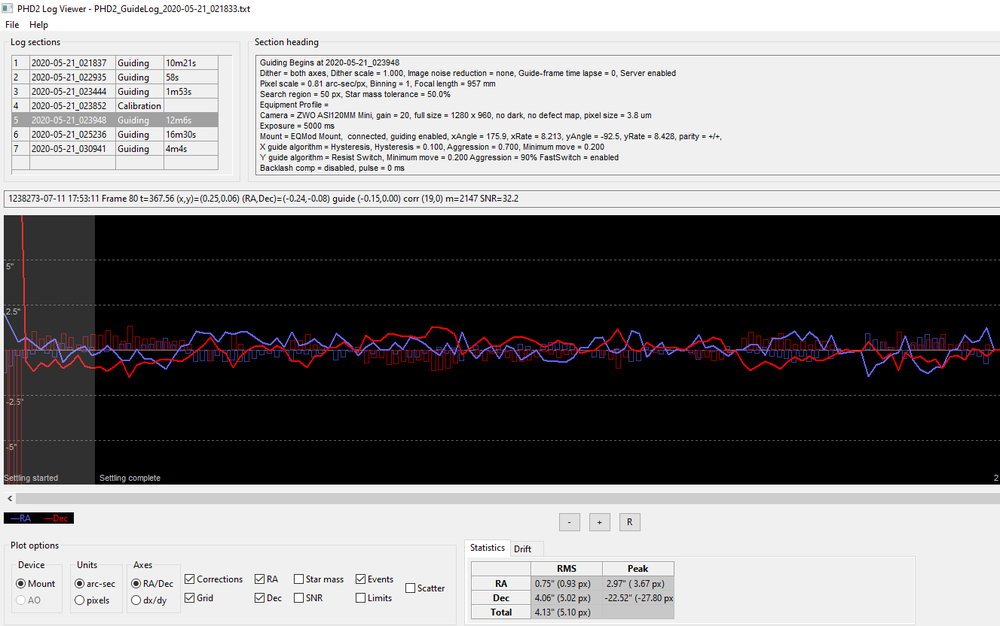The image size is (1000, 626).
Task: Click the Settling complete event label
Action: [x=129, y=478]
